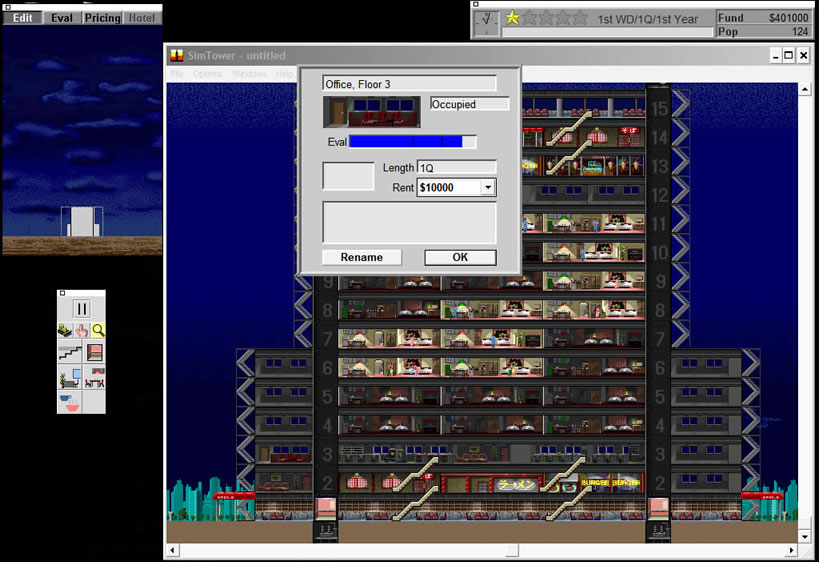The height and width of the screenshot is (562, 819).
Task: Choose the coffee cup fast food tool
Action: coord(69,402)
